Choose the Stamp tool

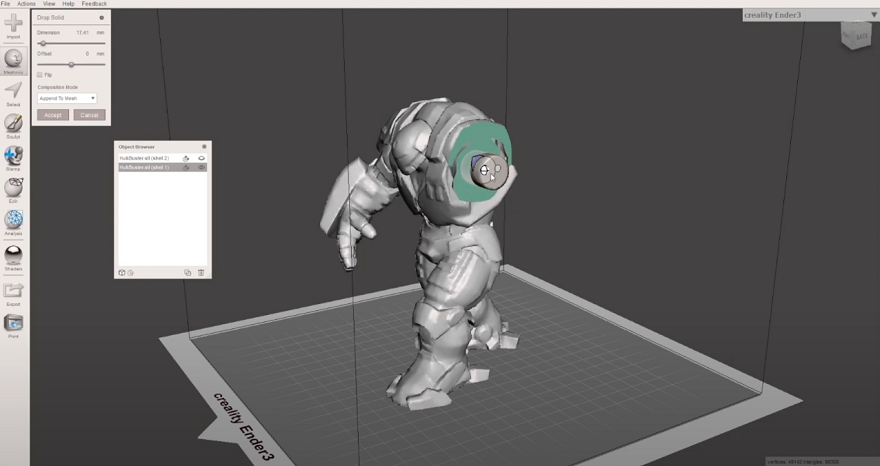pyautogui.click(x=13, y=156)
